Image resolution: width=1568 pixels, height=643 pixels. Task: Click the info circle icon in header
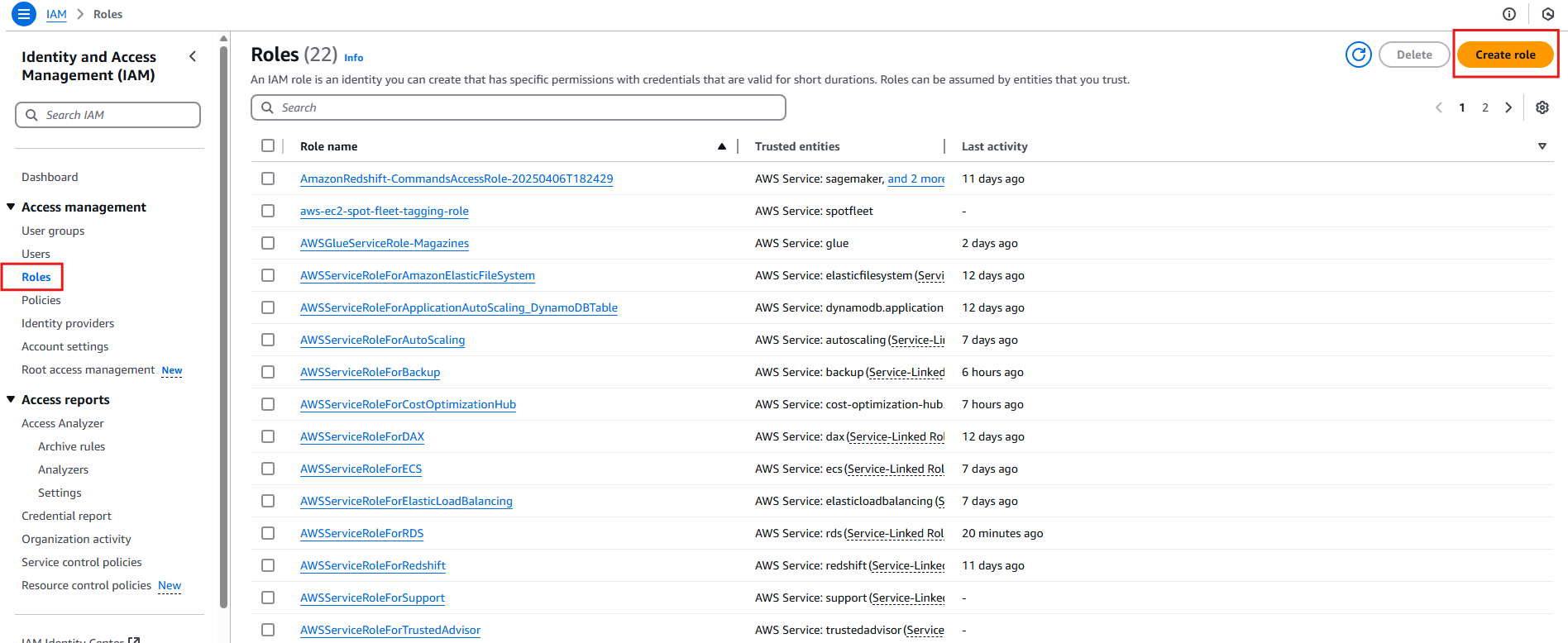[x=1509, y=14]
